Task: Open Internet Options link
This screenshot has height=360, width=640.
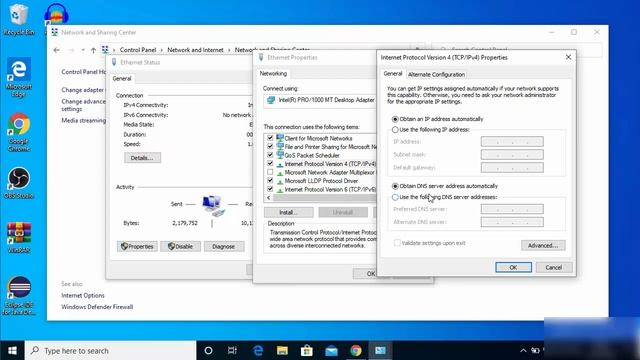Action: pyautogui.click(x=83, y=295)
